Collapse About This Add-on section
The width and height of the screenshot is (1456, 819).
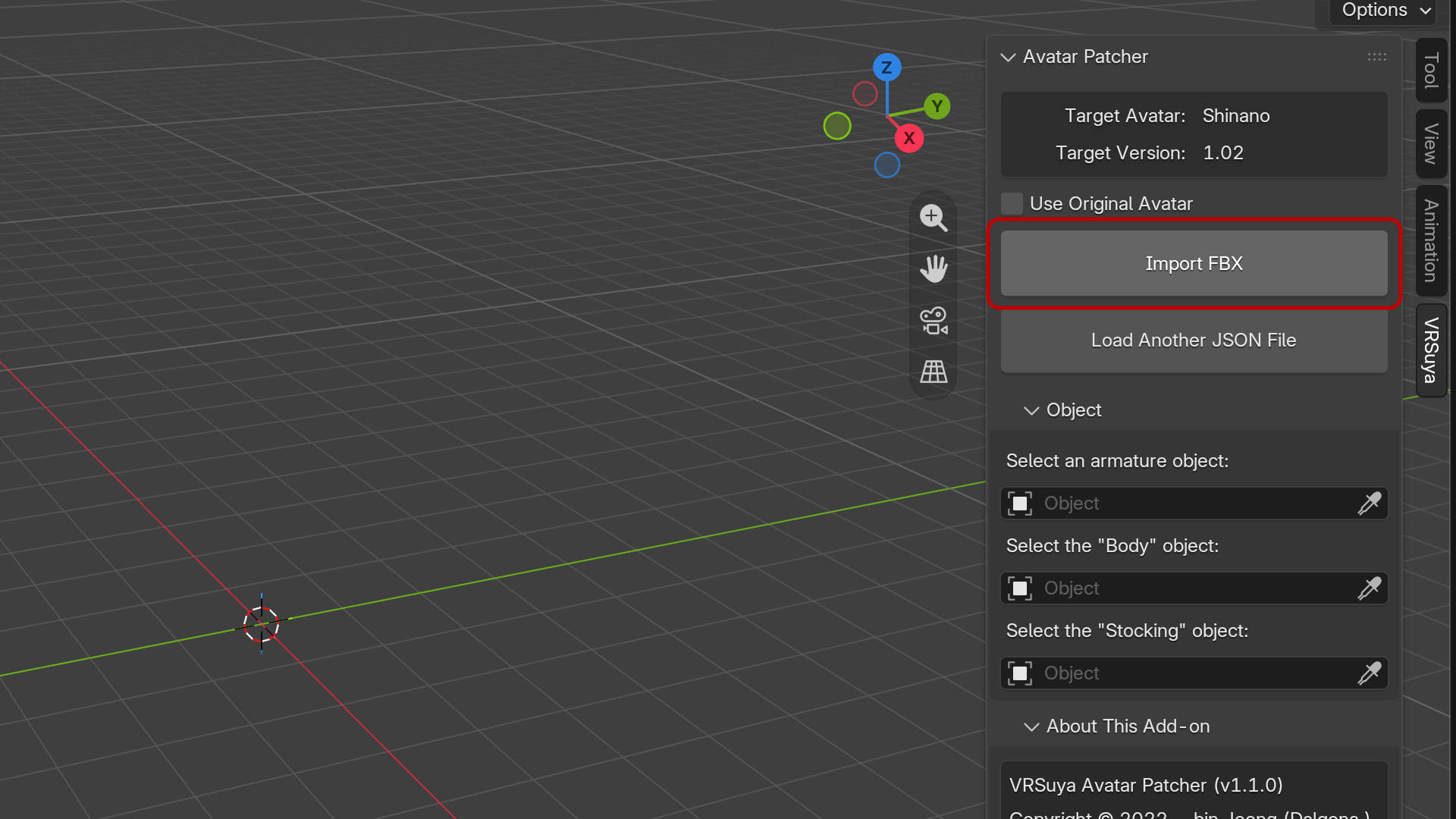pos(1031,727)
